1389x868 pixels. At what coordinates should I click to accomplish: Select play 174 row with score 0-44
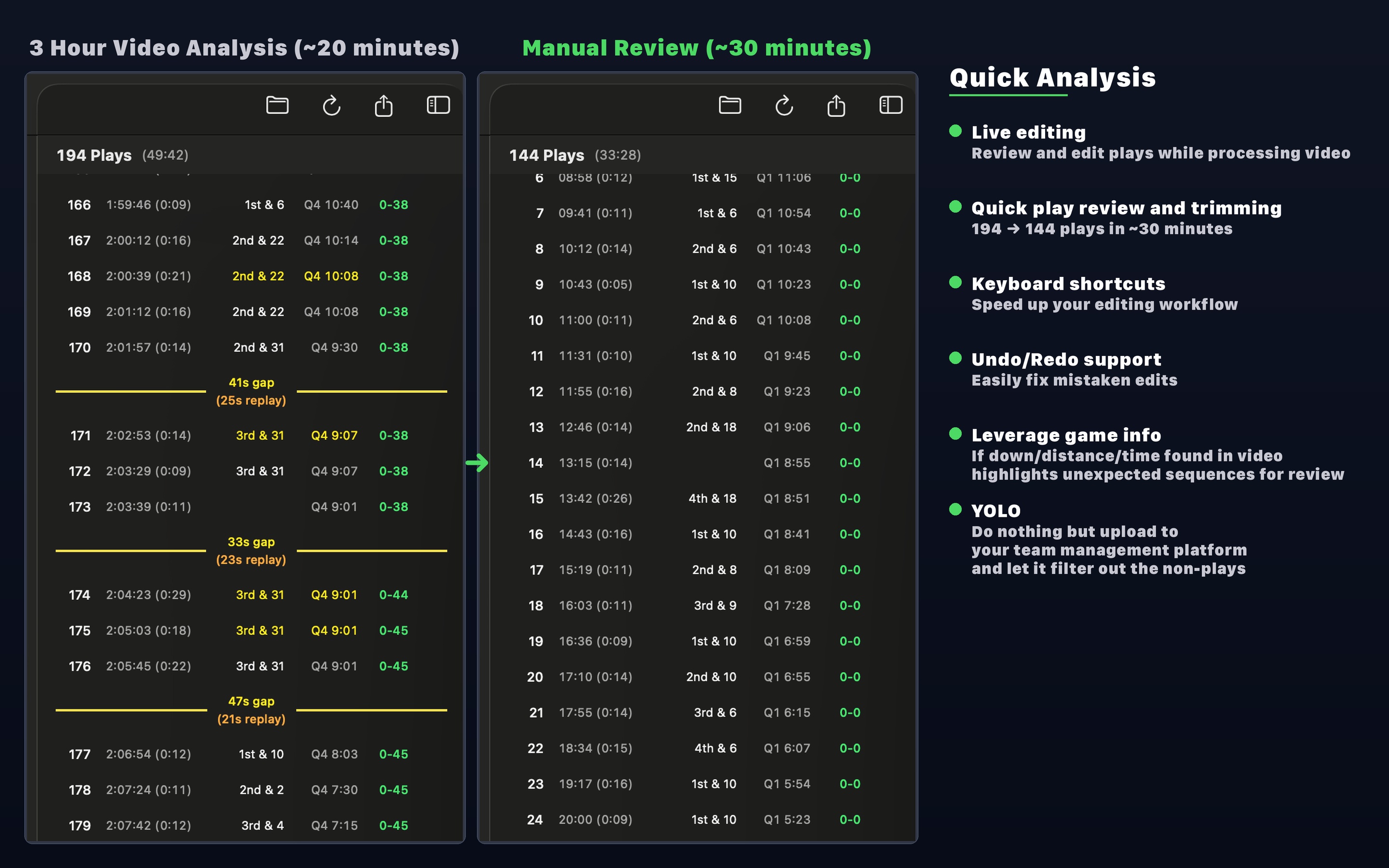click(x=238, y=595)
